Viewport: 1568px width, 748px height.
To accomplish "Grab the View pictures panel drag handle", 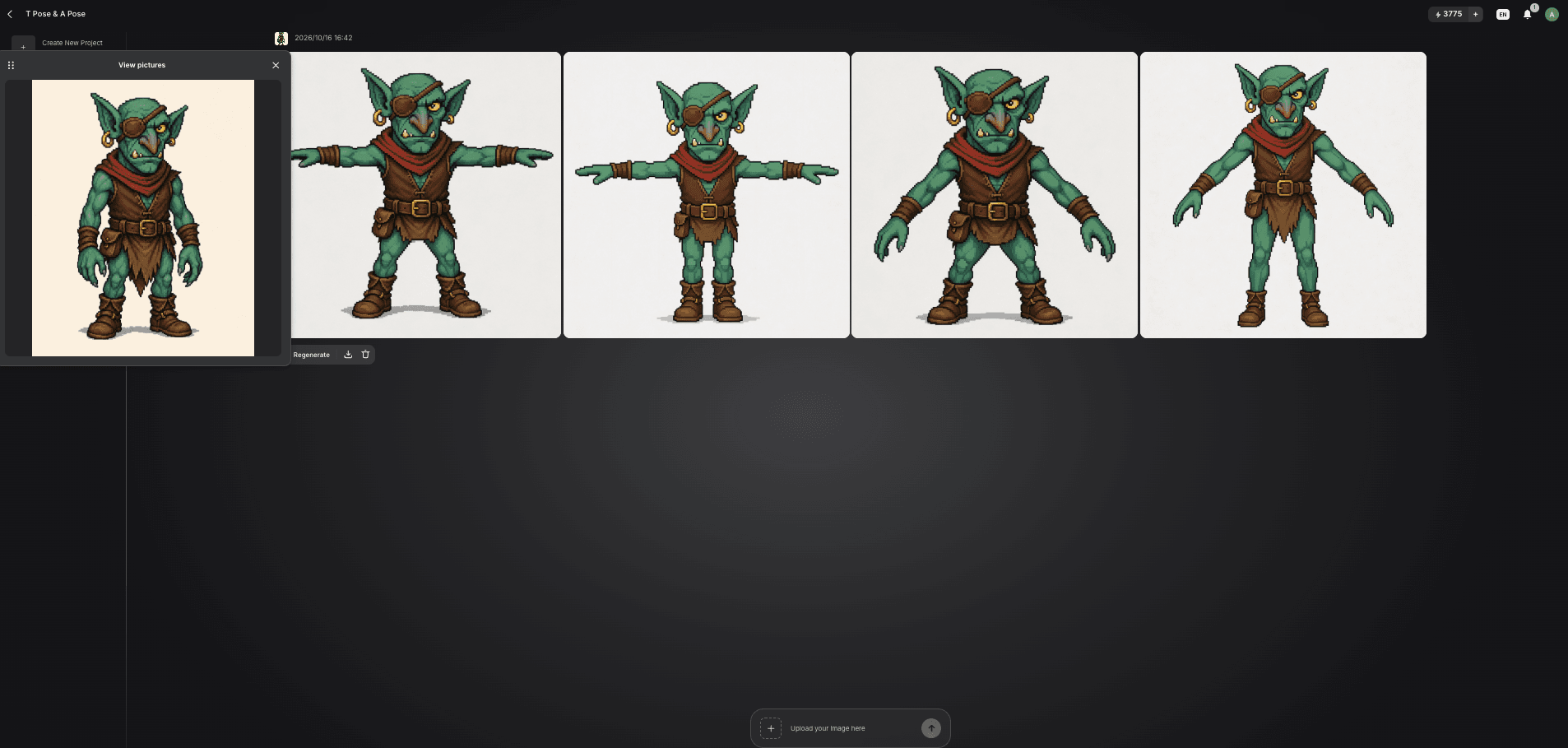I will point(11,65).
